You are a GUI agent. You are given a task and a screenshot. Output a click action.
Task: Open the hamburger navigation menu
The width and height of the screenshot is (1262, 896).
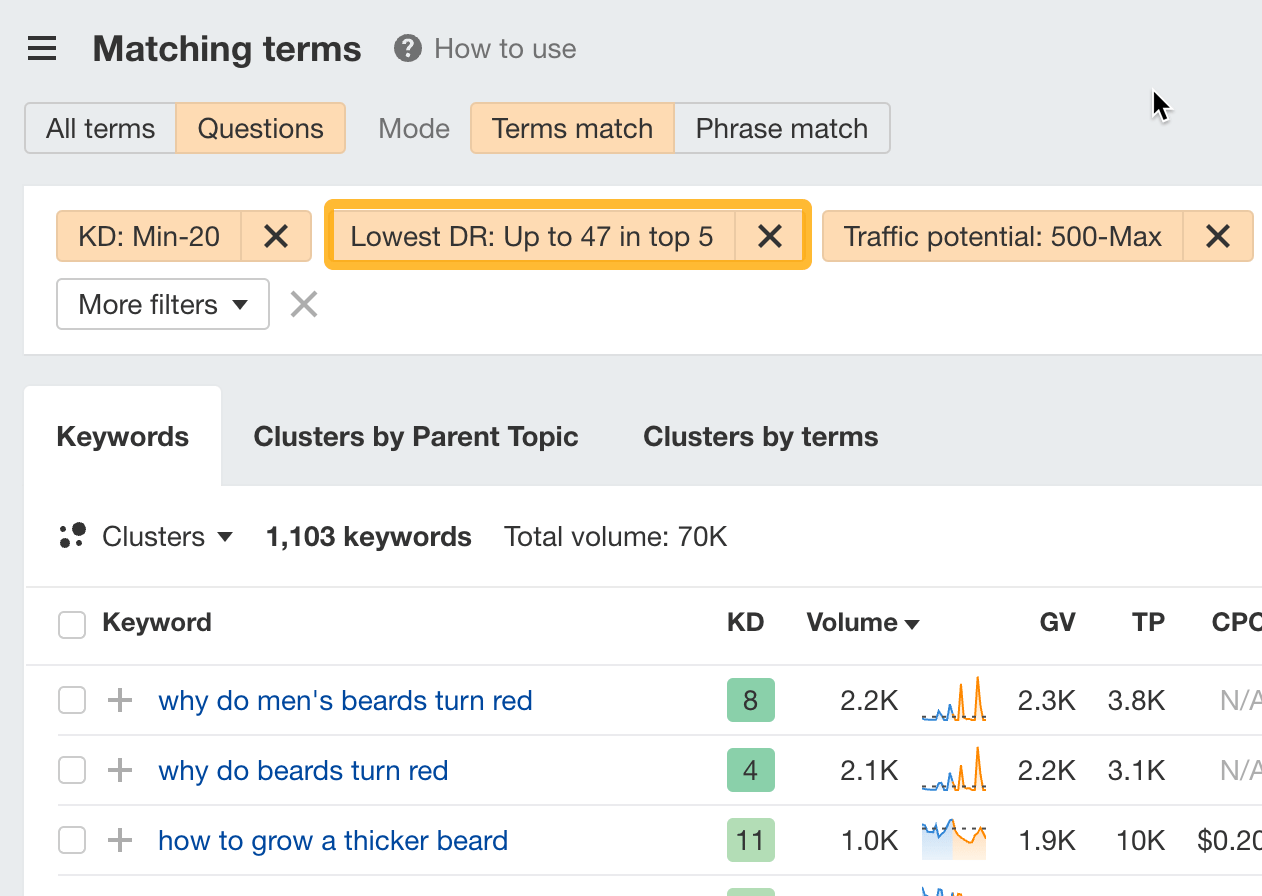(x=41, y=47)
